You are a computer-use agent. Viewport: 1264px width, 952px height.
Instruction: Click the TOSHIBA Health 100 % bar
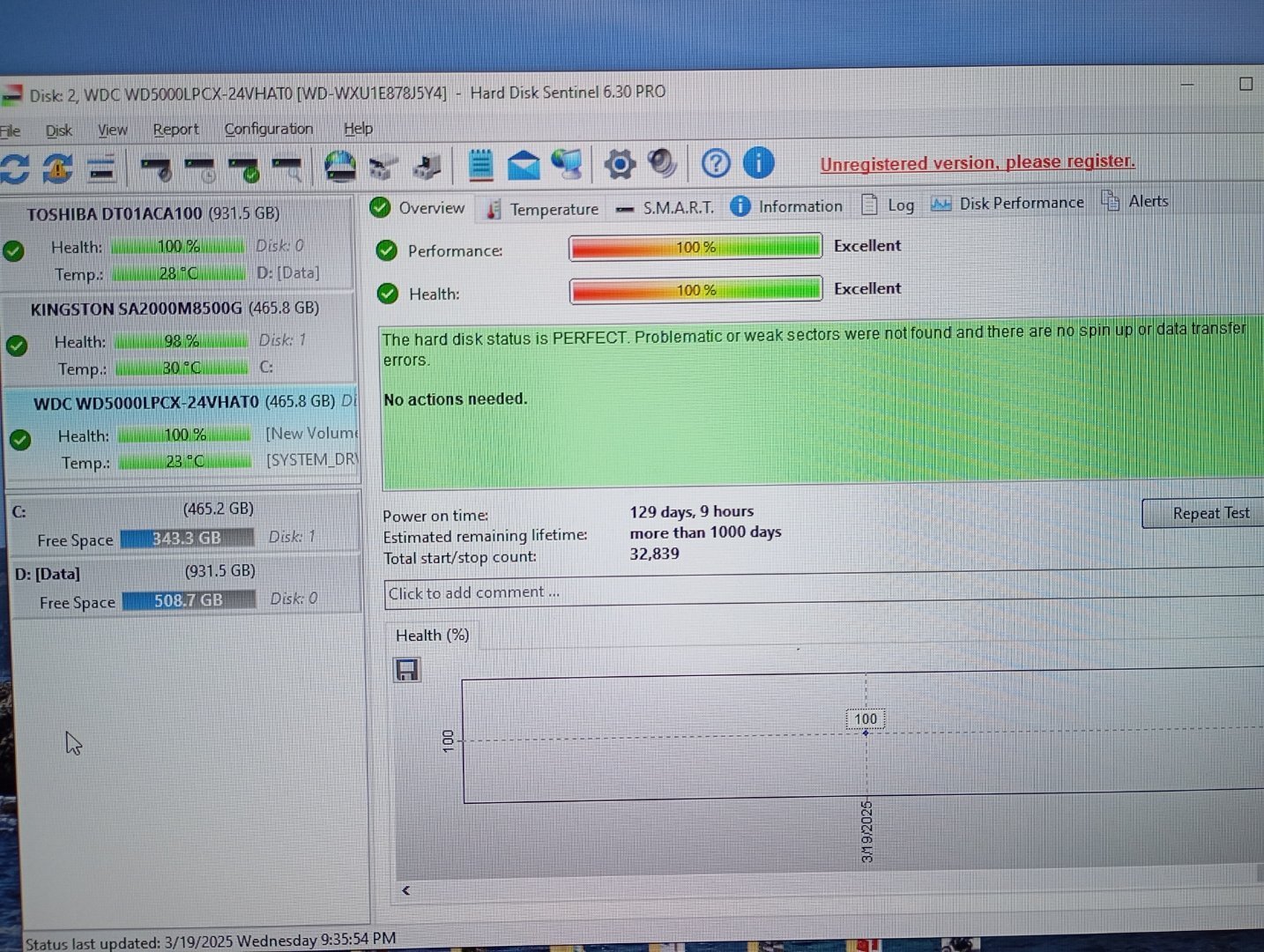[179, 246]
